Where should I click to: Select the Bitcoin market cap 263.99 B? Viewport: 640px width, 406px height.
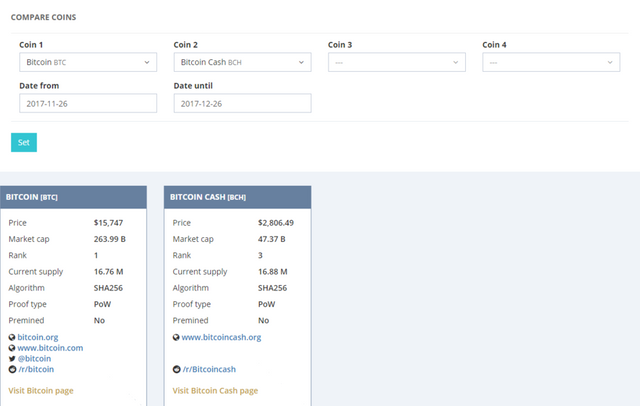109,239
